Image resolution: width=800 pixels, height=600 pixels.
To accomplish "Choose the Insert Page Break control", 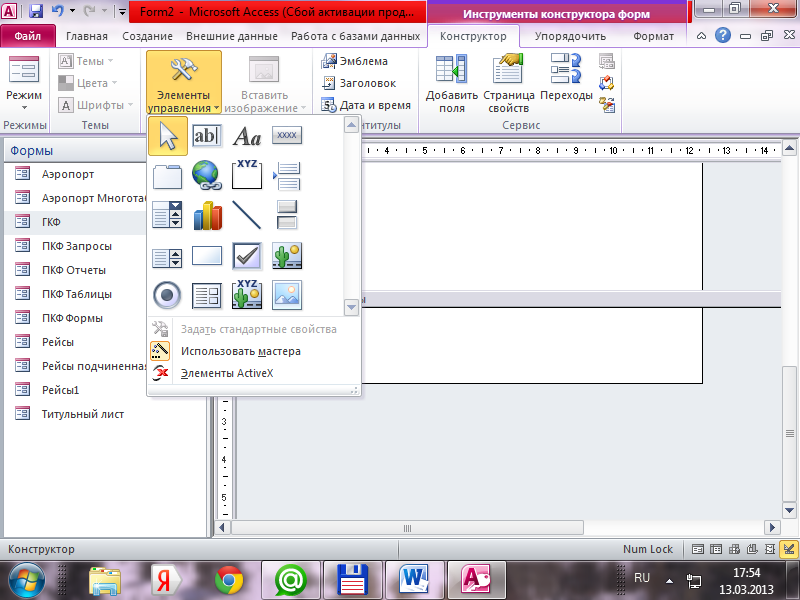I will [x=287, y=176].
